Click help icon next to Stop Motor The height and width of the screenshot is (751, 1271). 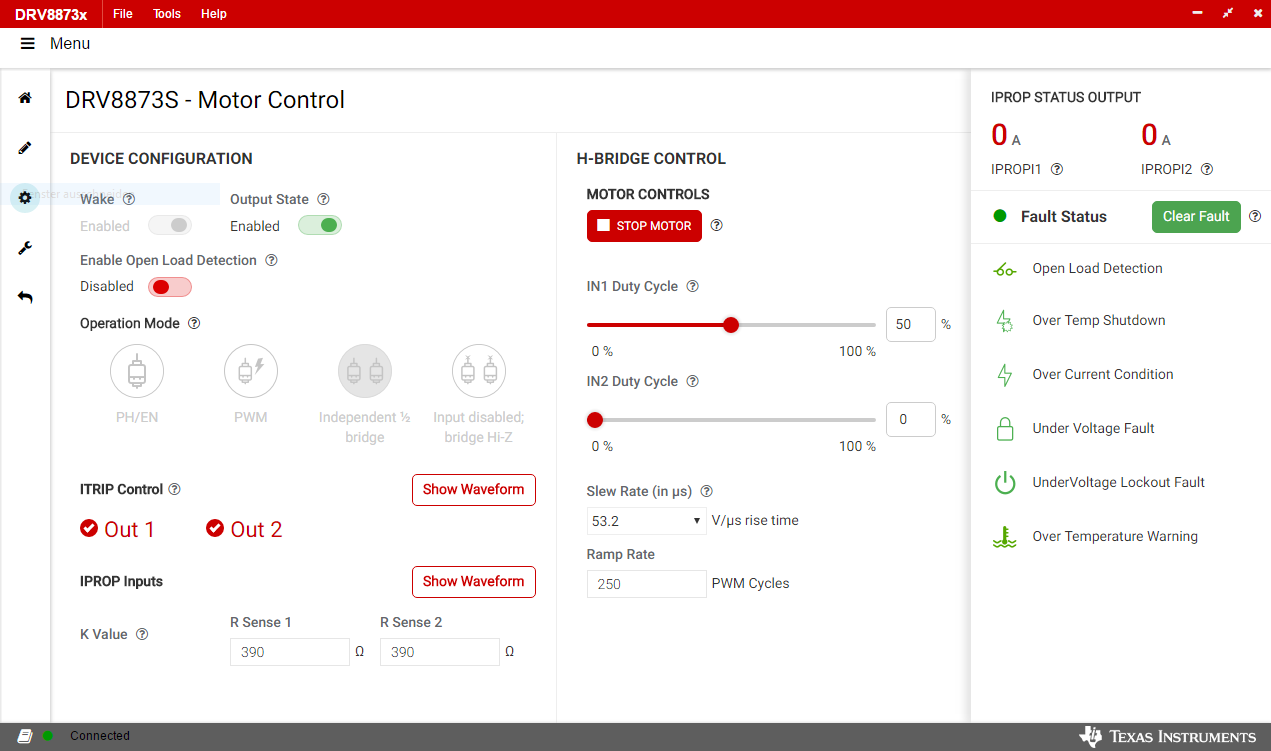[x=716, y=225]
